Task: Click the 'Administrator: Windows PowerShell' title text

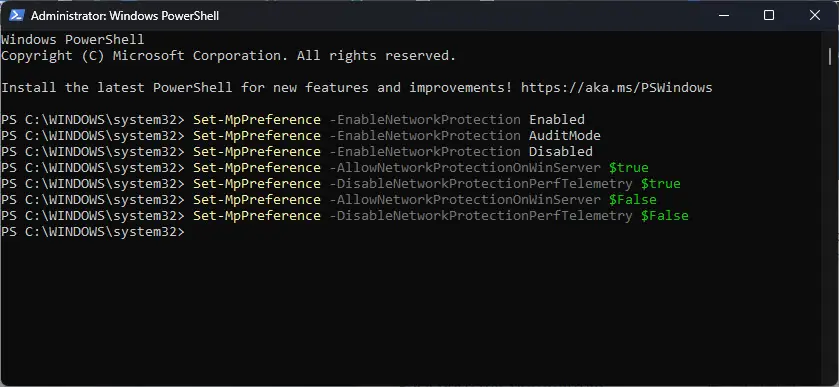Action: [x=125, y=16]
